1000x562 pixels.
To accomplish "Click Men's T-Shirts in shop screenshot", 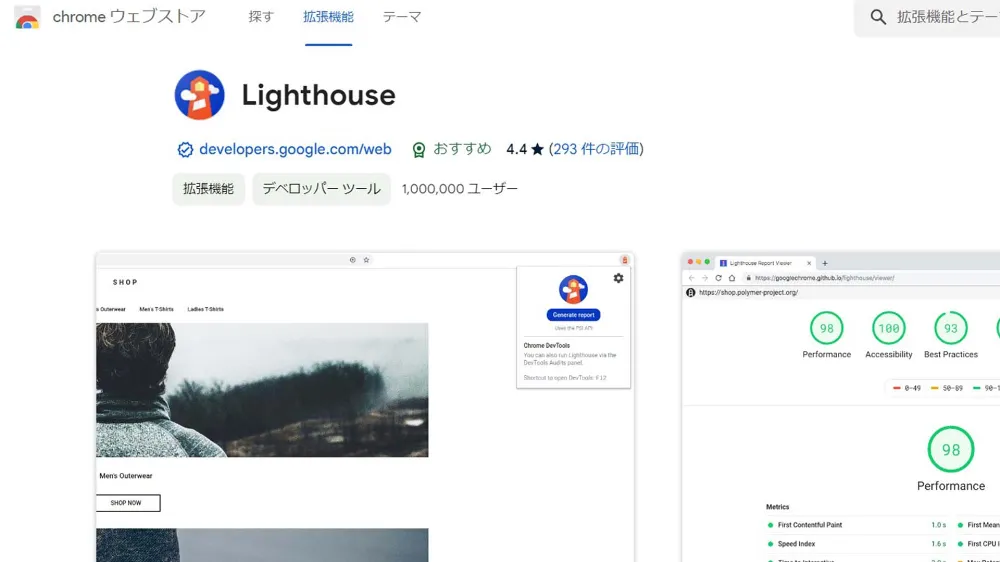I will click(x=156, y=309).
